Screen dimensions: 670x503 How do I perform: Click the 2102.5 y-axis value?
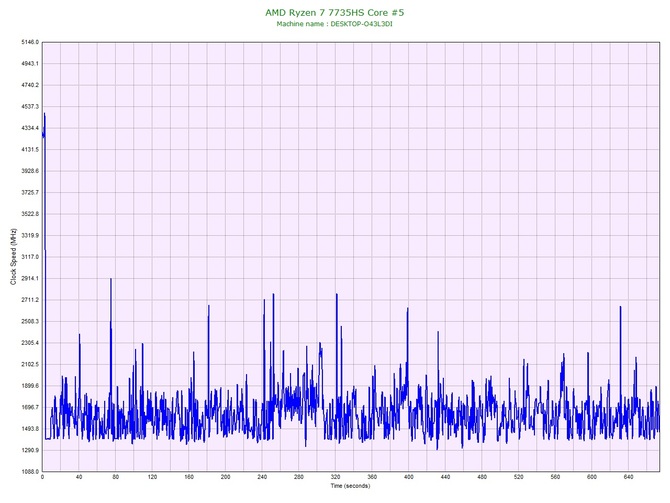coord(30,365)
